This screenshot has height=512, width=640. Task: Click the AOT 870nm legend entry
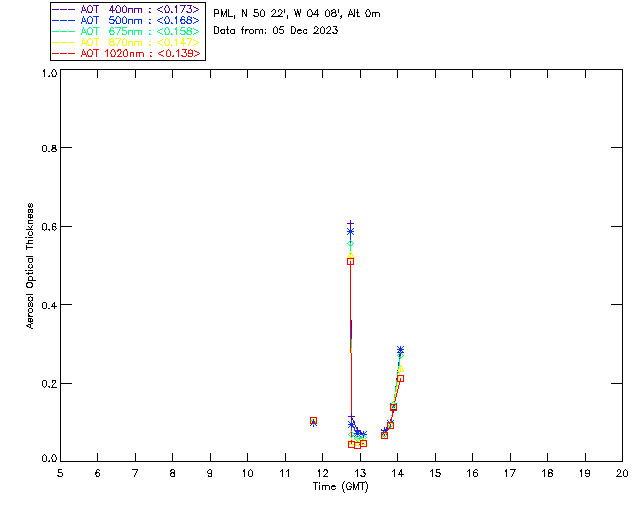126,42
